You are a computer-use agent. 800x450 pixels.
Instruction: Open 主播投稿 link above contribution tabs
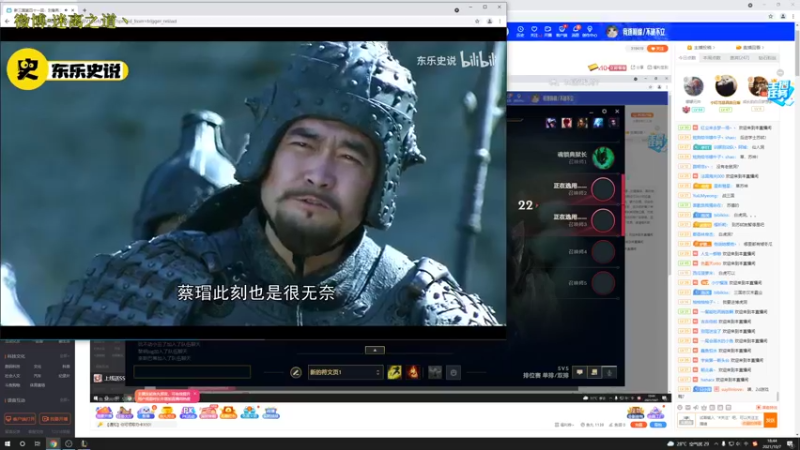tap(702, 47)
